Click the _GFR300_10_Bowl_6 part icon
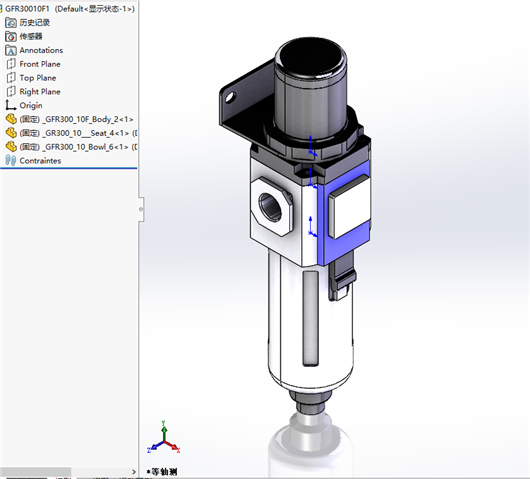 (x=11, y=147)
